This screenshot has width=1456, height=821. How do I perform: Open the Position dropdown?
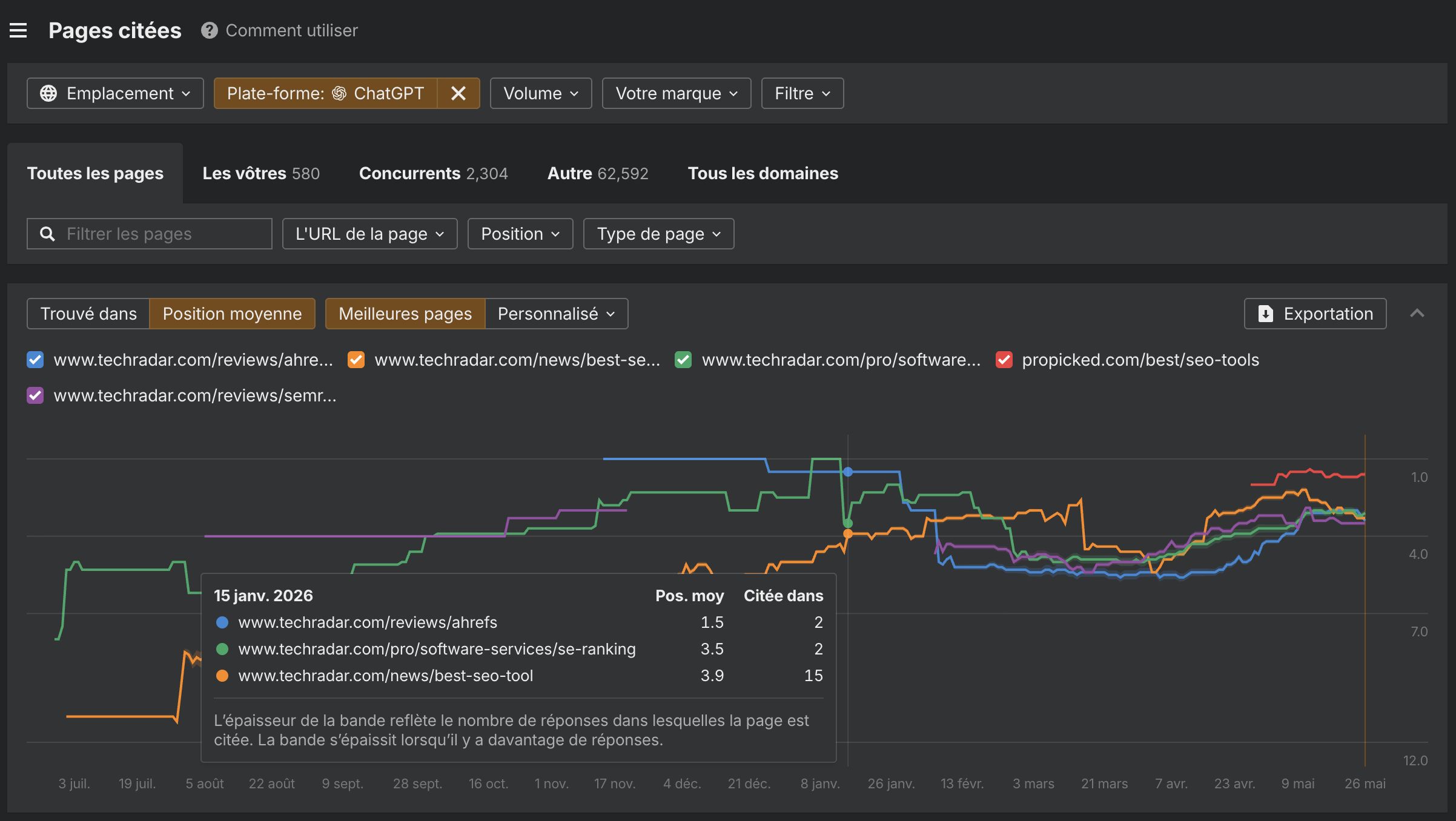(x=520, y=234)
